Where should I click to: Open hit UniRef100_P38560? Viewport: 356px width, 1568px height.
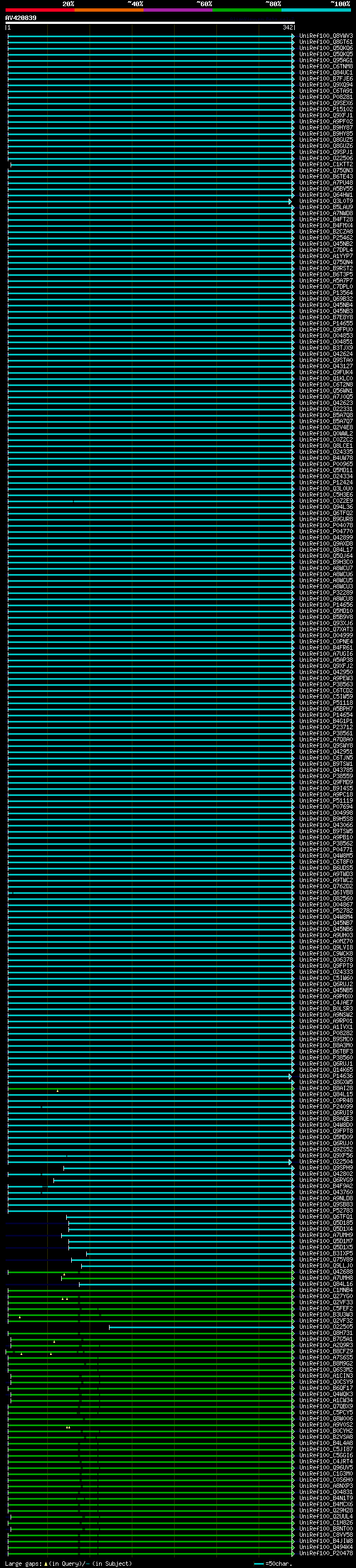click(325, 1057)
